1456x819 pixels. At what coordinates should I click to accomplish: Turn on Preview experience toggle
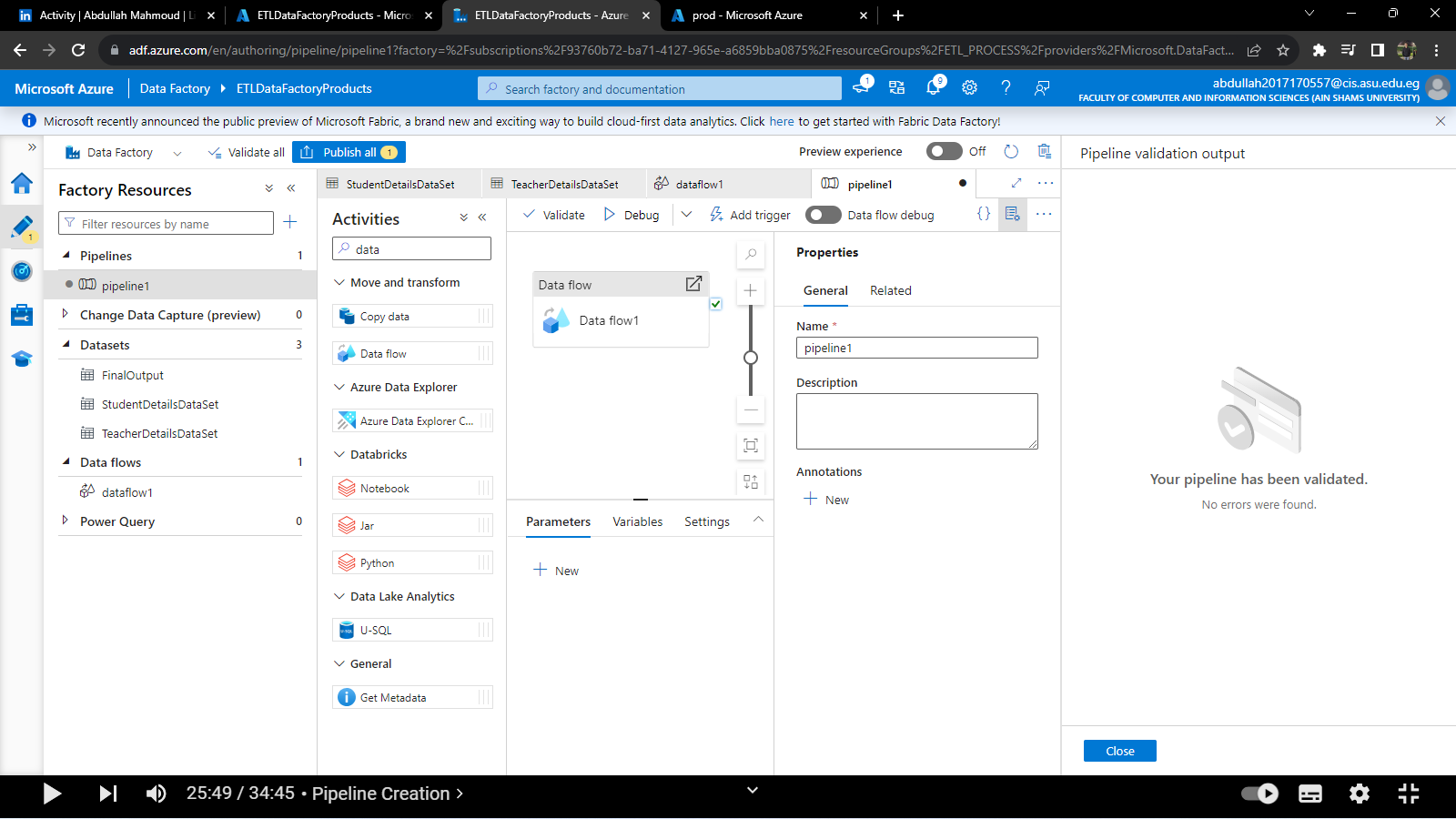944,151
